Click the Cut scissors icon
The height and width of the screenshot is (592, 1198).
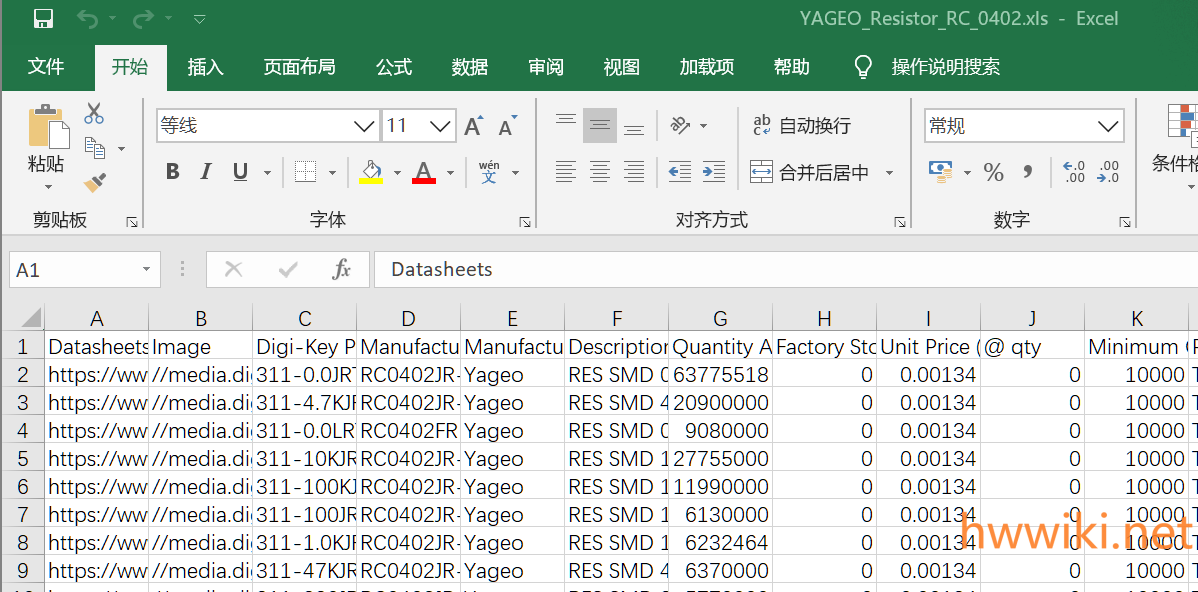(94, 114)
